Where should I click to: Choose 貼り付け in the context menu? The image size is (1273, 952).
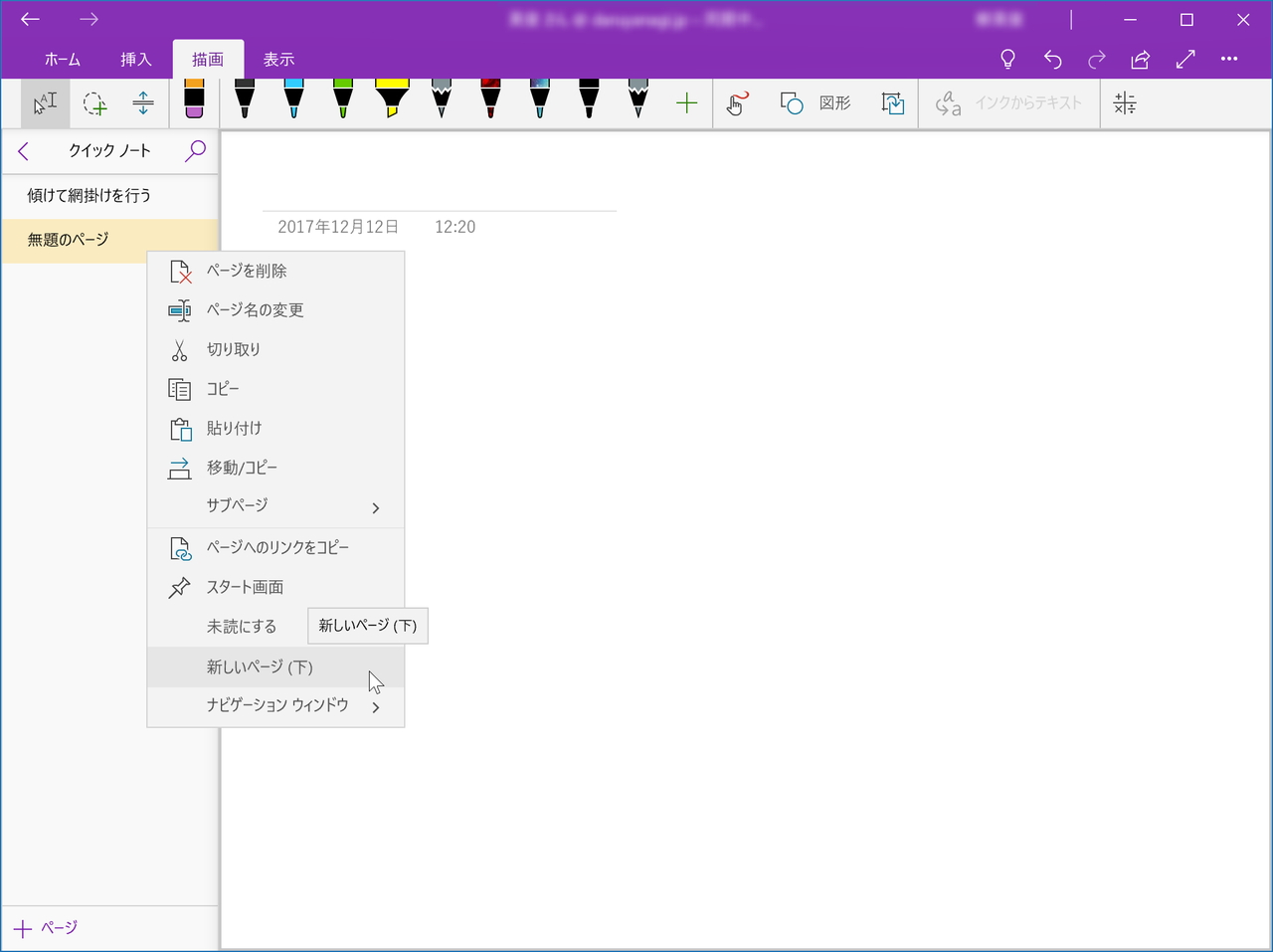click(x=275, y=428)
